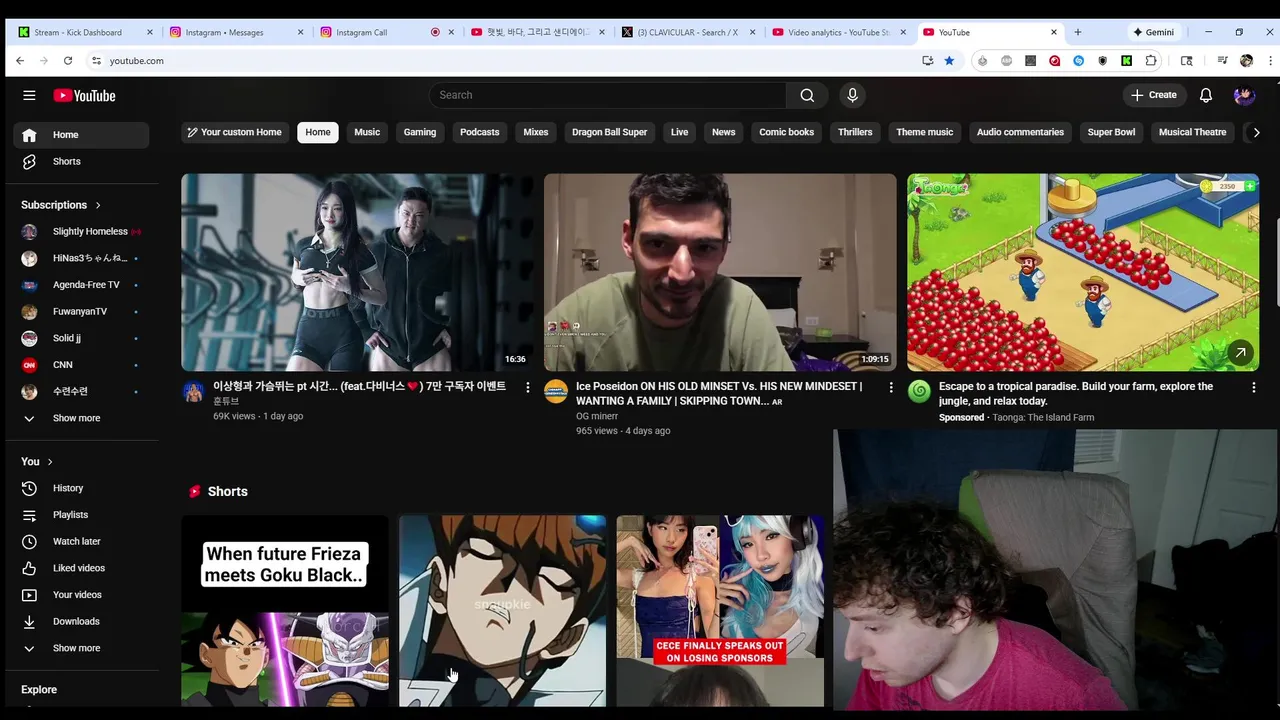Open FuwanyanTV subscription channel
This screenshot has height=720, width=1280.
[81, 312]
